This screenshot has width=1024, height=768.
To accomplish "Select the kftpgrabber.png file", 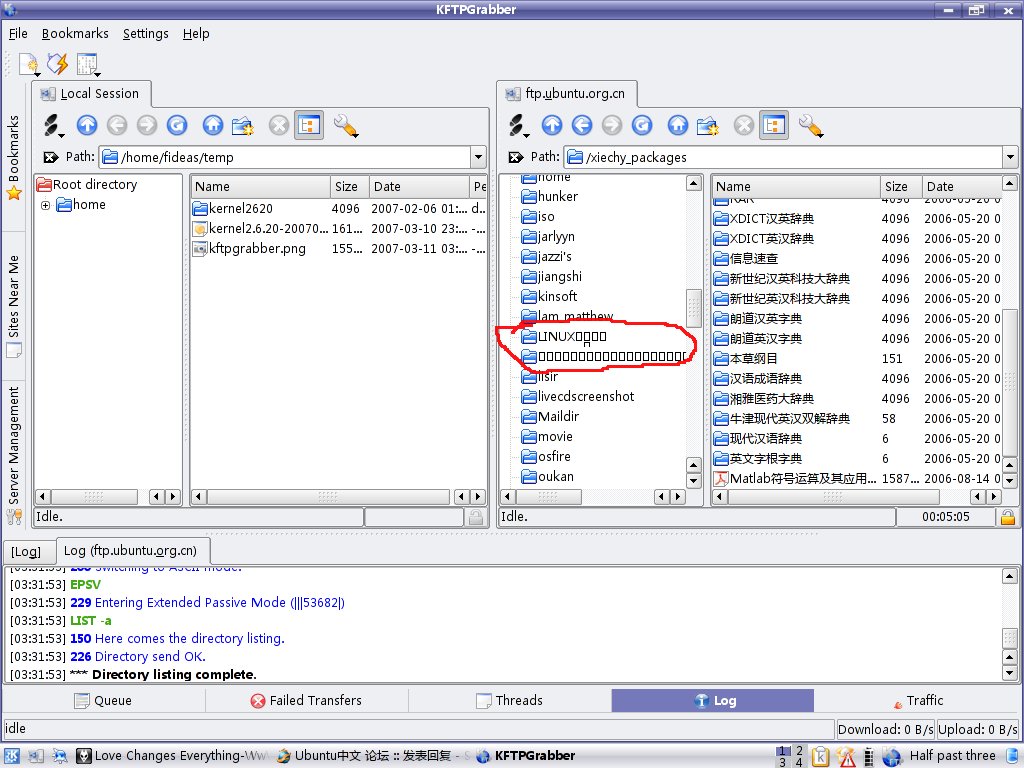I will (x=257, y=248).
